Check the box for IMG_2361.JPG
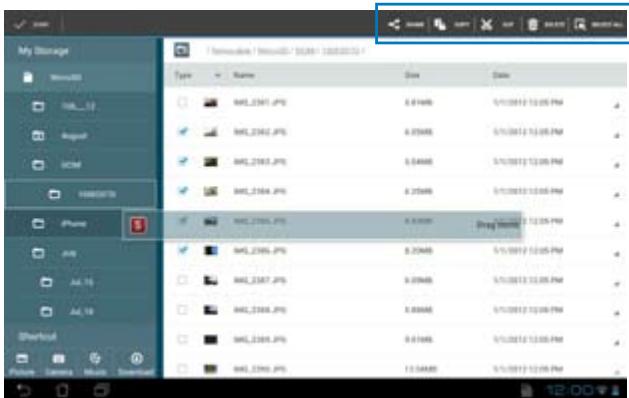 (x=183, y=102)
